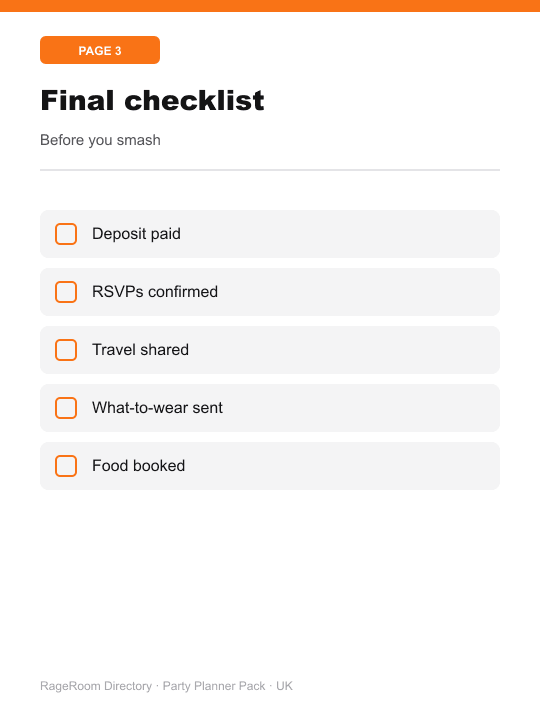The height and width of the screenshot is (720, 540).
Task: Check off Food booked
Action: point(66,466)
